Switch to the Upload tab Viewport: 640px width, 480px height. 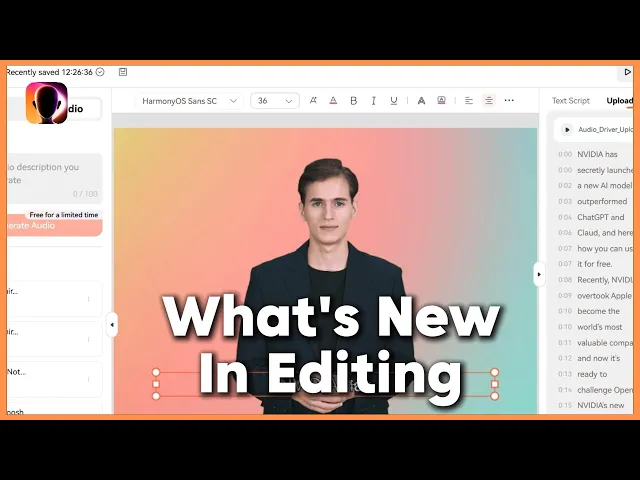[619, 100]
